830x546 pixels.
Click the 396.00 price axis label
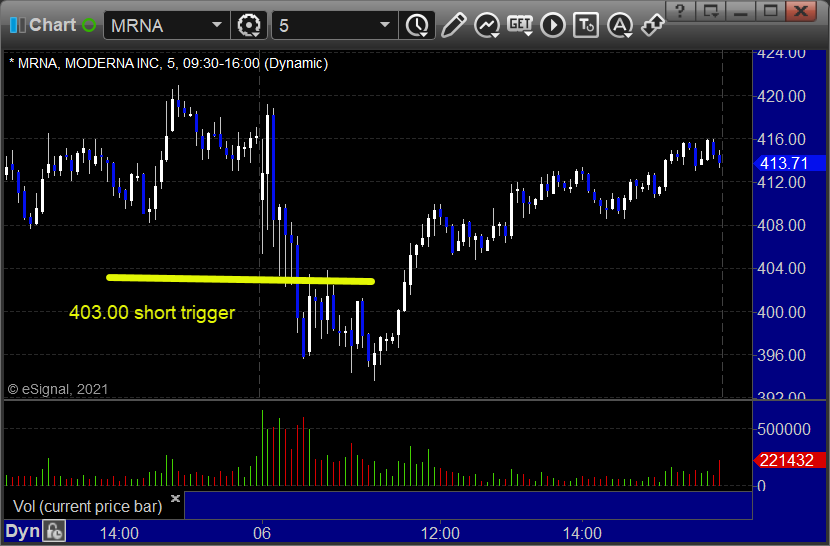coord(781,355)
